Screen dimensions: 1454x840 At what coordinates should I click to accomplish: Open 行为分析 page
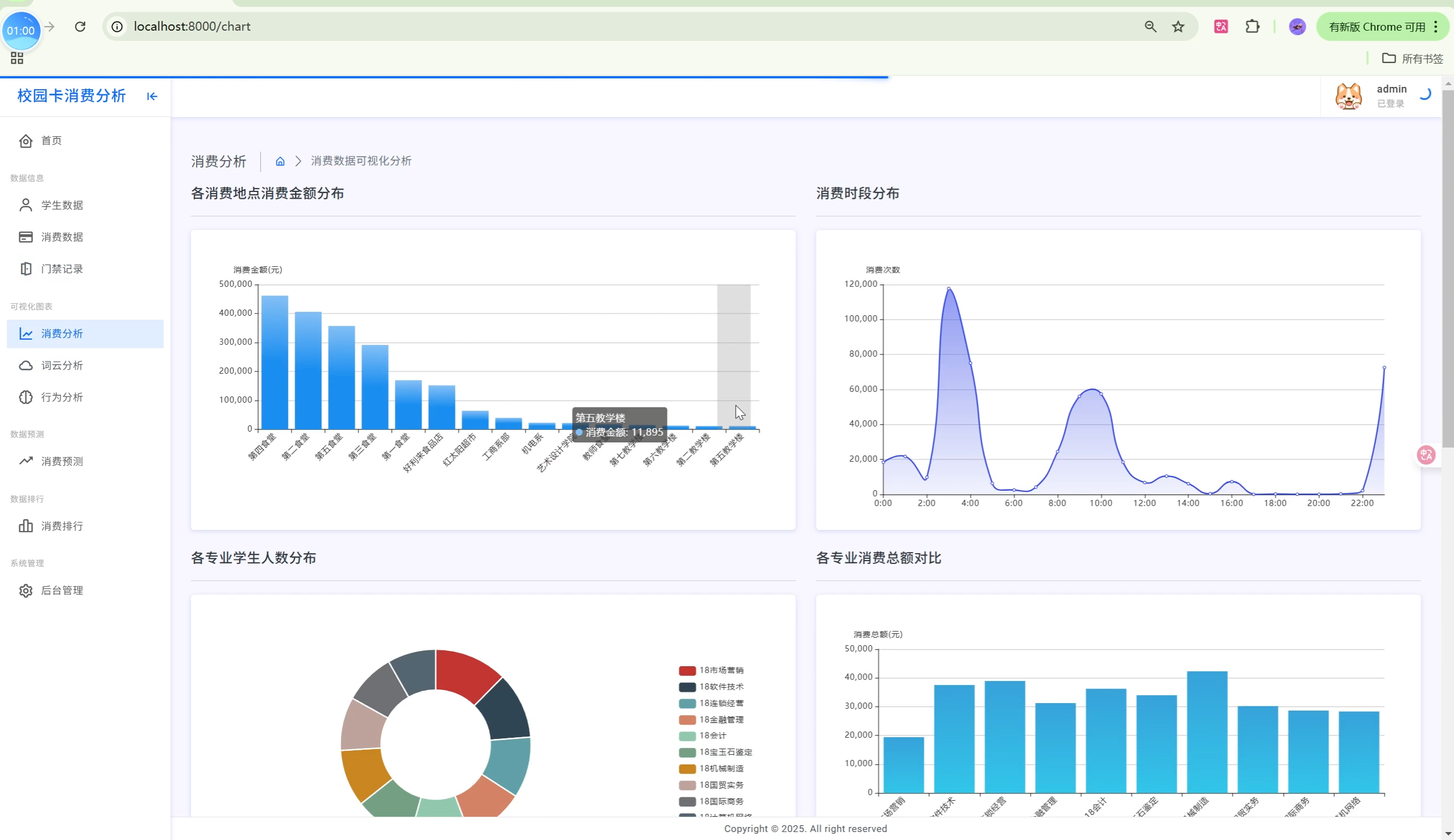point(62,397)
